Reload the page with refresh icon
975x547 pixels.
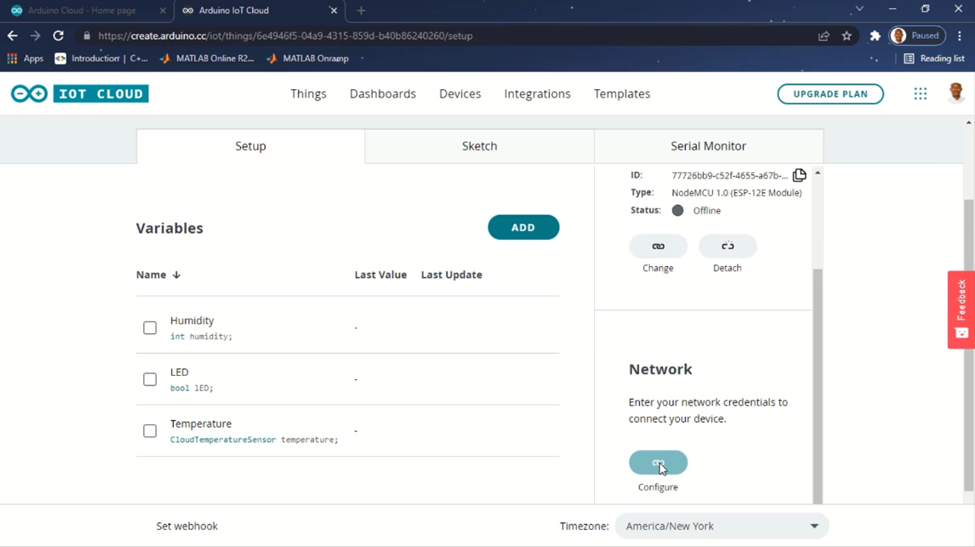[x=58, y=36]
